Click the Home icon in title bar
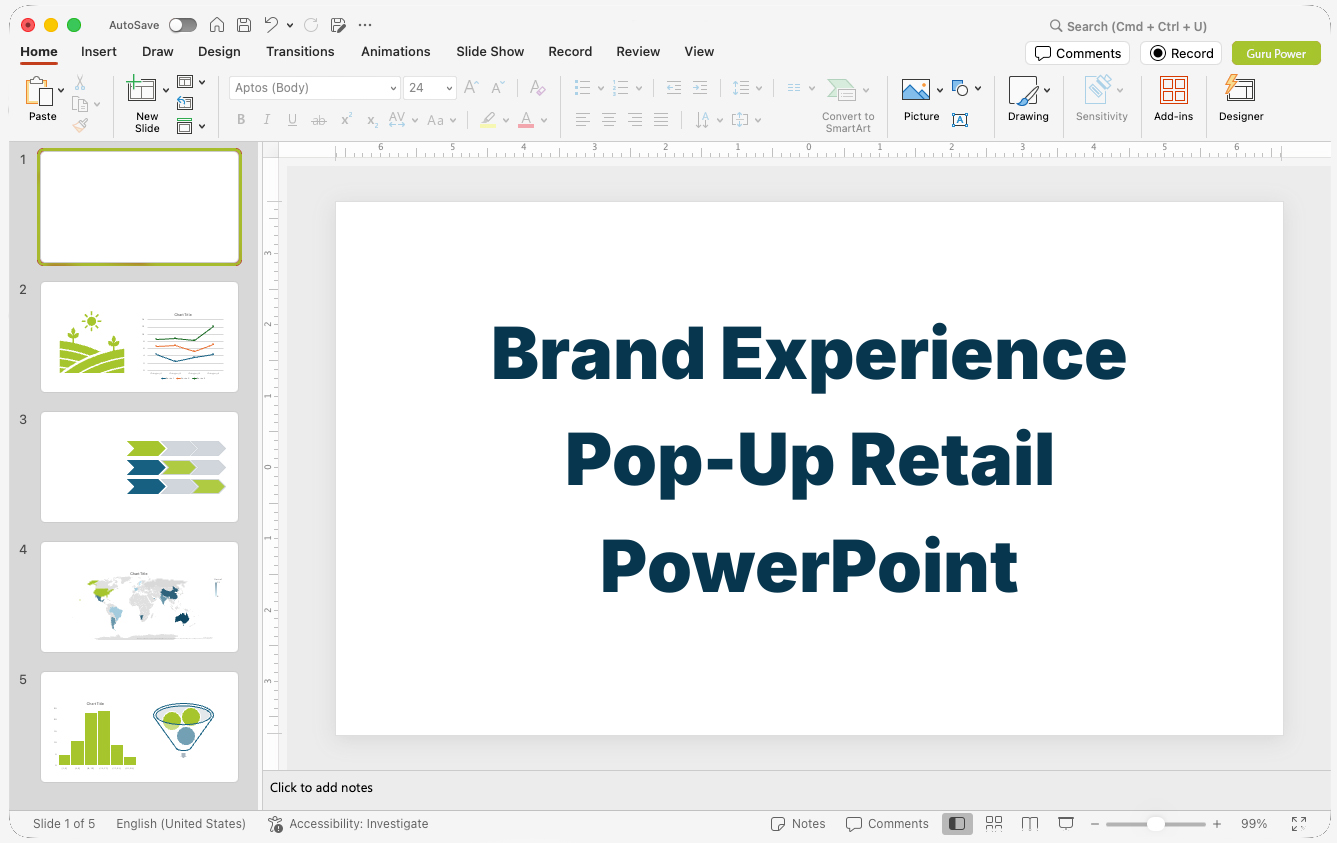This screenshot has height=843, width=1337. [x=217, y=25]
